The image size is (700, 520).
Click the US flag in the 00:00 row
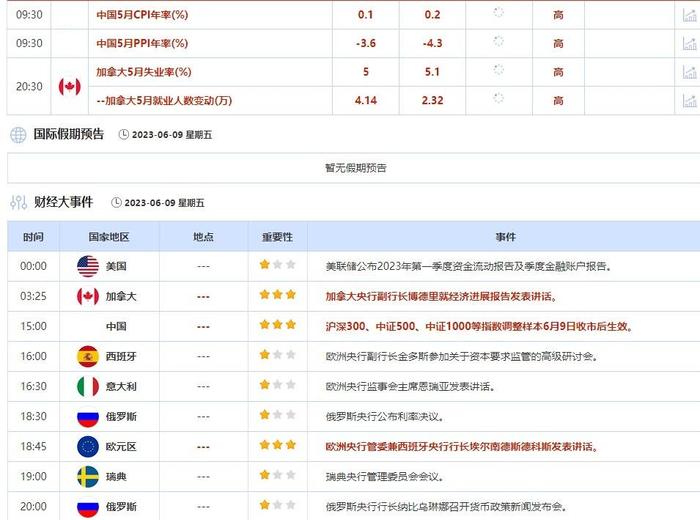coord(88,266)
